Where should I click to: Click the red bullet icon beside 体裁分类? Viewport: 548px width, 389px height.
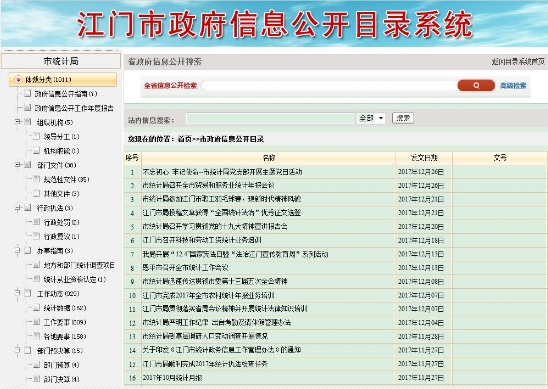[x=18, y=80]
